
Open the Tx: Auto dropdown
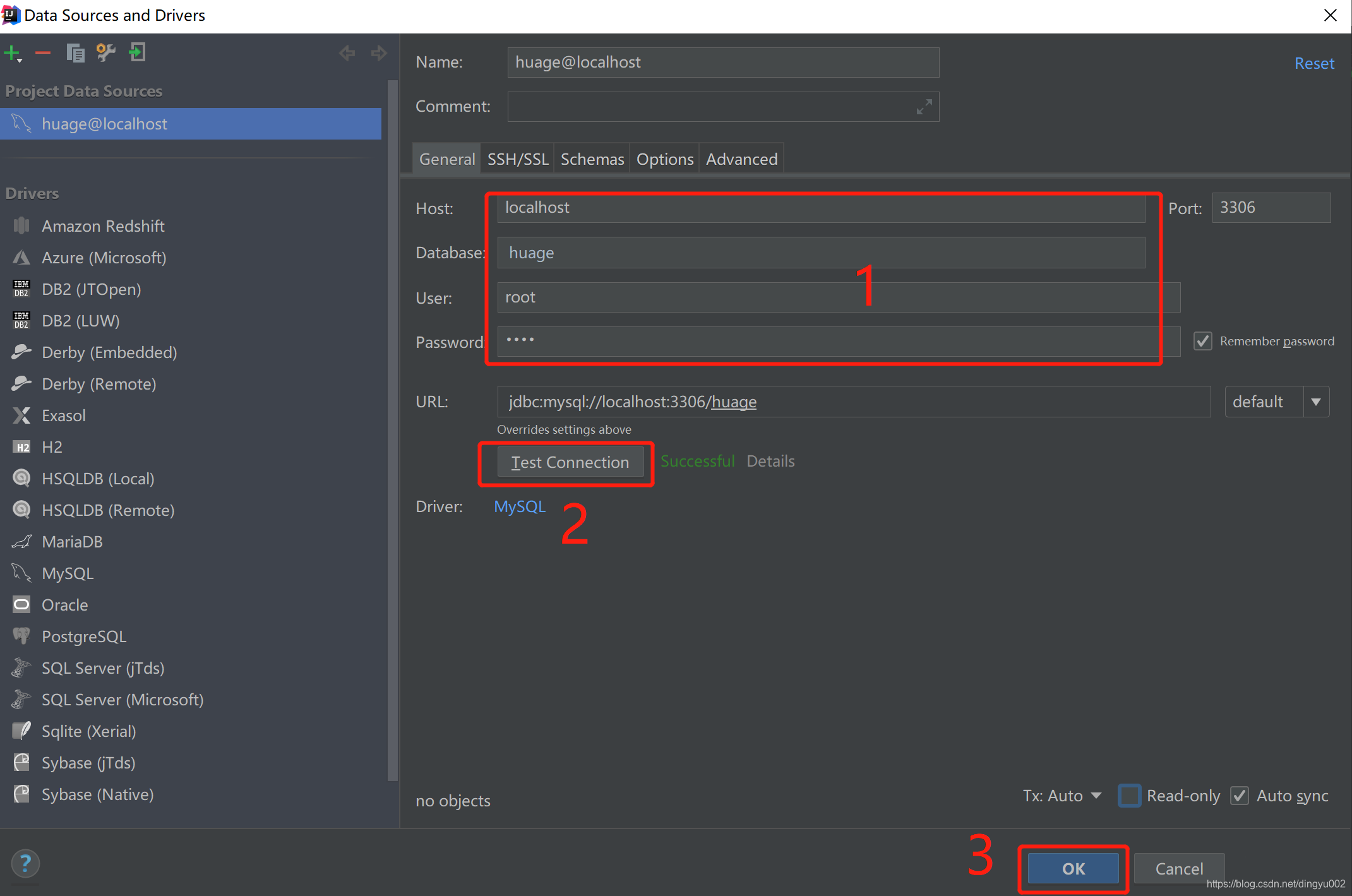click(x=1062, y=796)
